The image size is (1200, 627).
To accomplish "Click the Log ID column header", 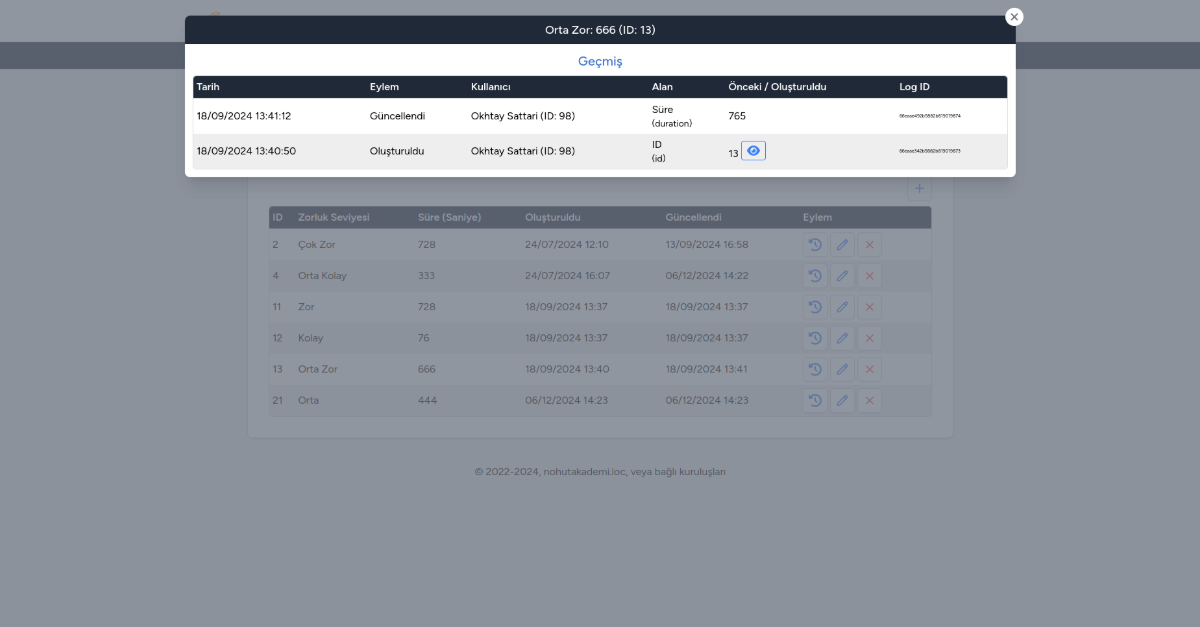I will [914, 87].
